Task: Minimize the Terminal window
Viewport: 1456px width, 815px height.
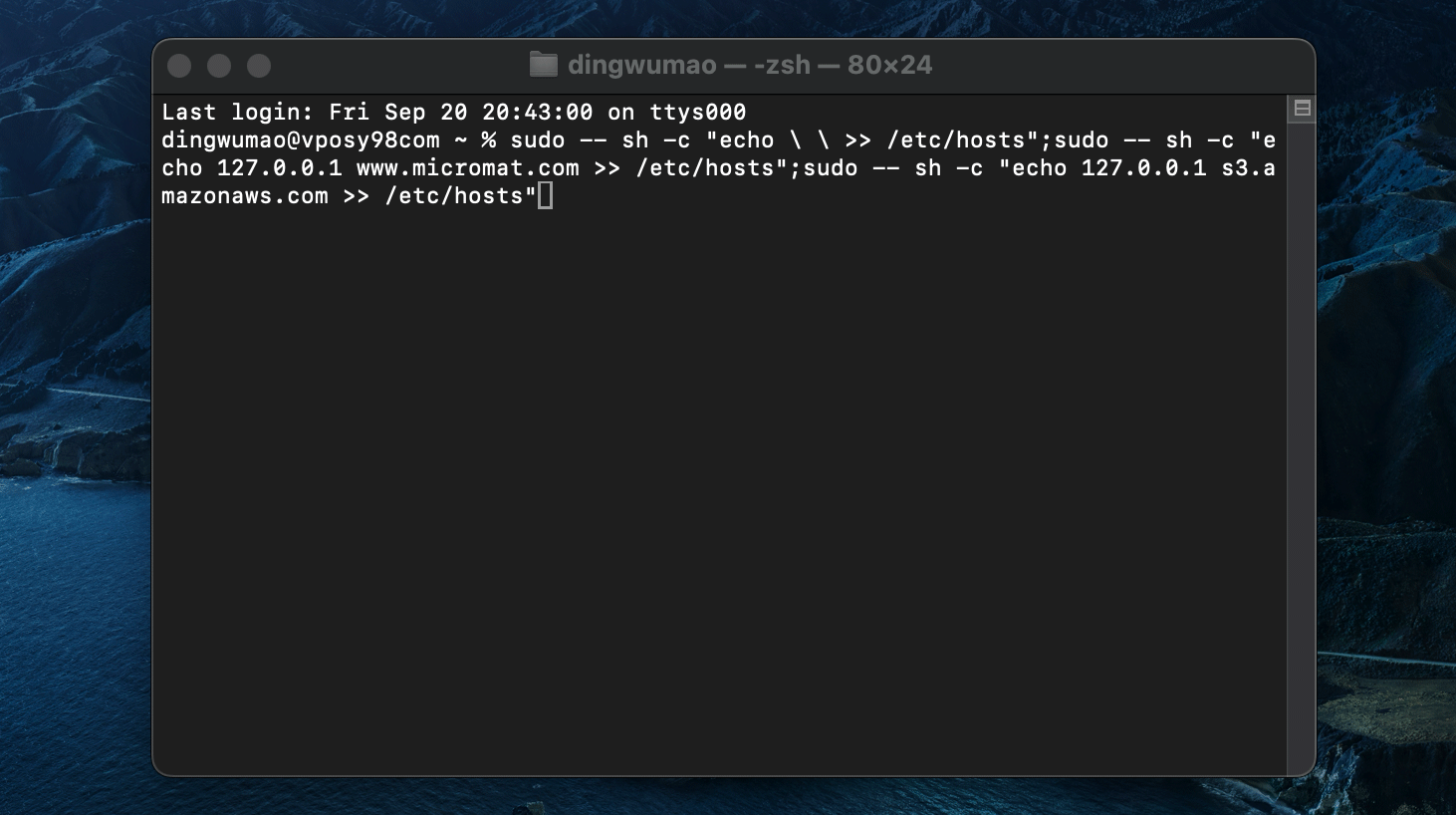Action: (x=219, y=66)
